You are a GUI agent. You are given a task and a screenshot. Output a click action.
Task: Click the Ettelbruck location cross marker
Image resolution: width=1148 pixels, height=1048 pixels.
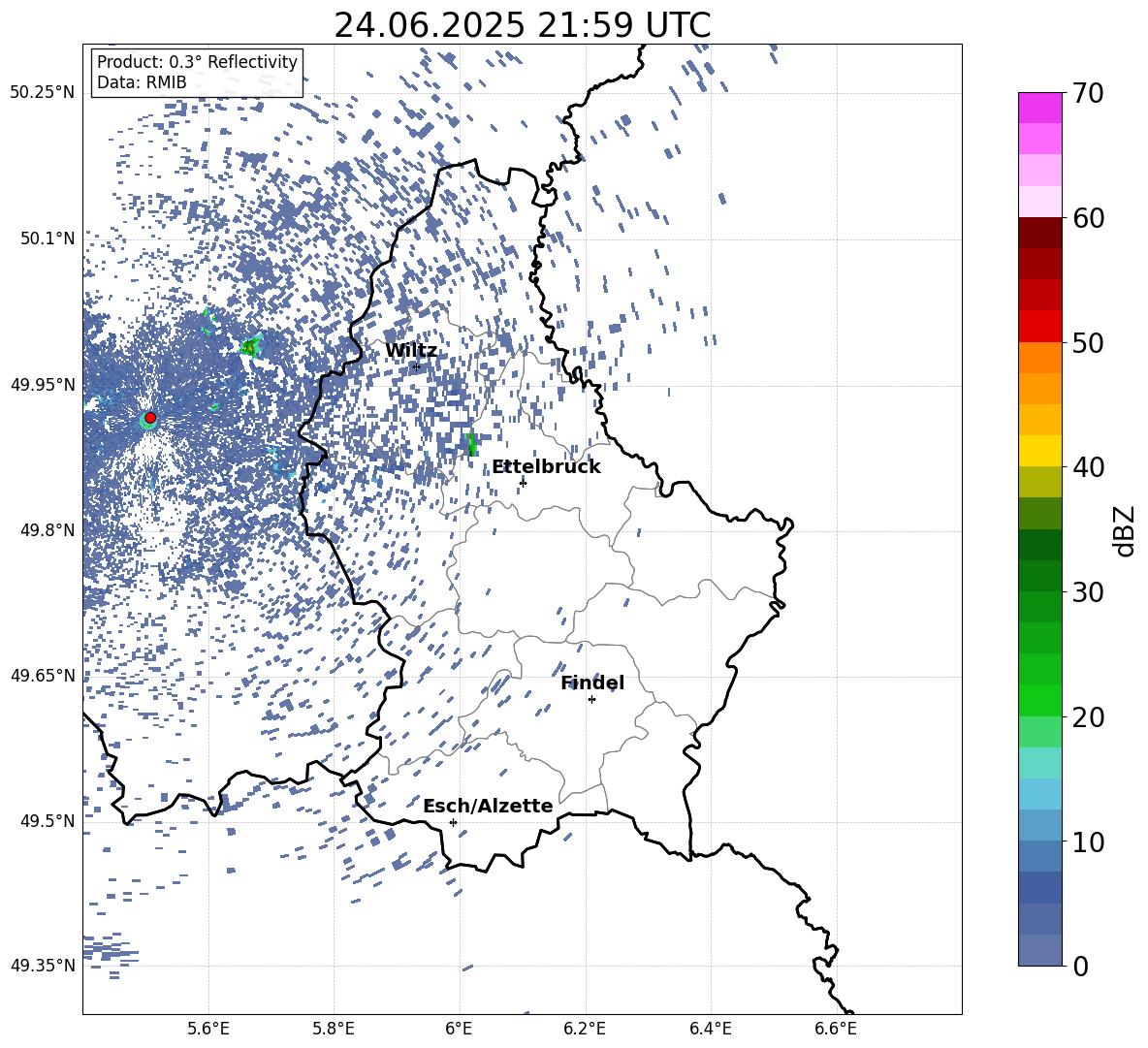523,483
